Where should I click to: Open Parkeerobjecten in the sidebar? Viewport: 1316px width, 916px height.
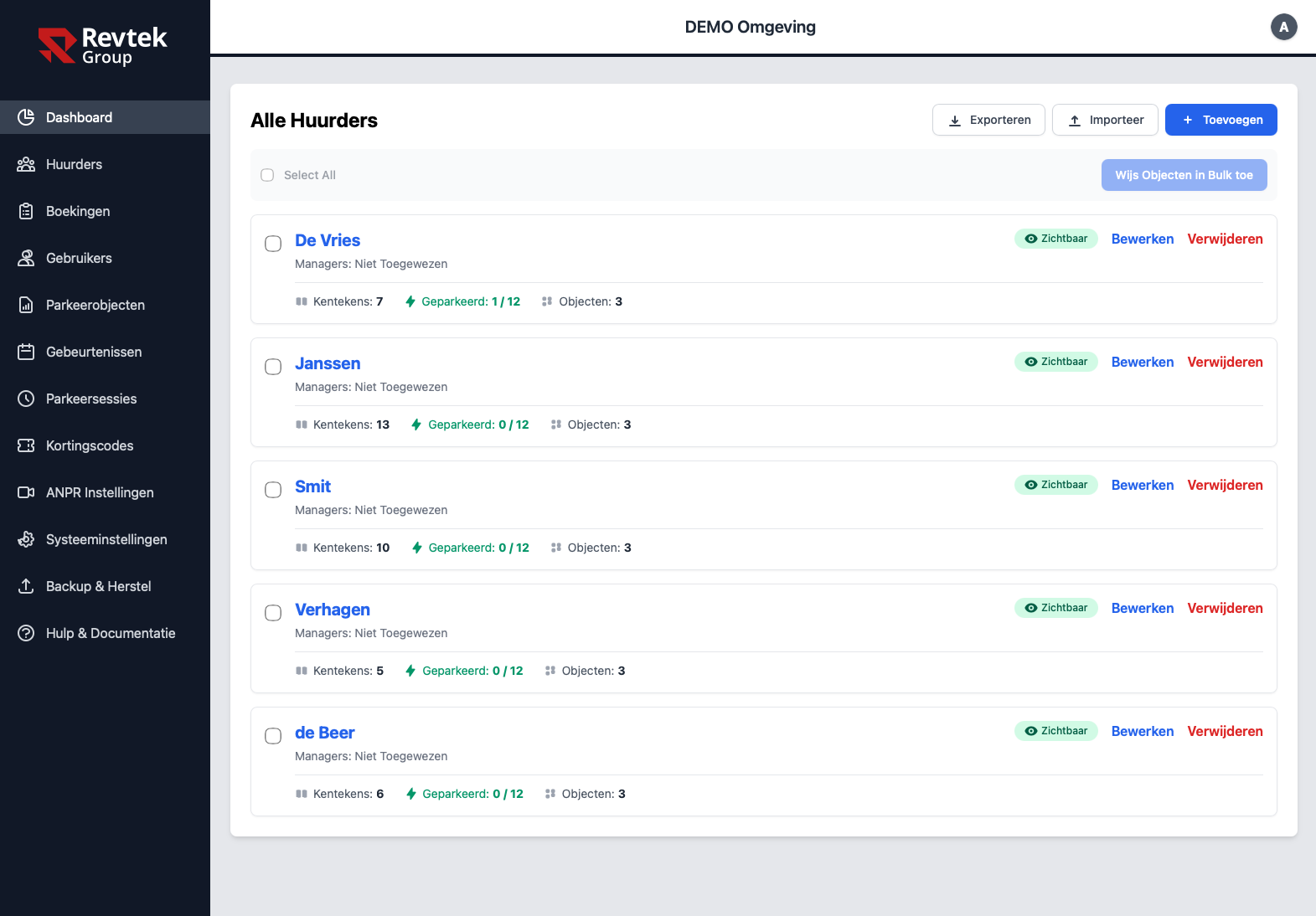coord(95,305)
